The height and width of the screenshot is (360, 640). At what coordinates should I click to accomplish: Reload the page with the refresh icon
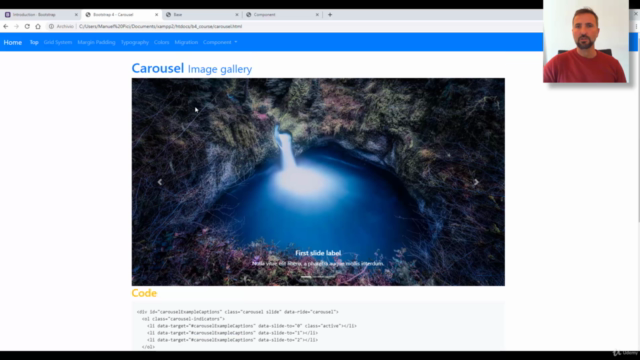(x=27, y=26)
